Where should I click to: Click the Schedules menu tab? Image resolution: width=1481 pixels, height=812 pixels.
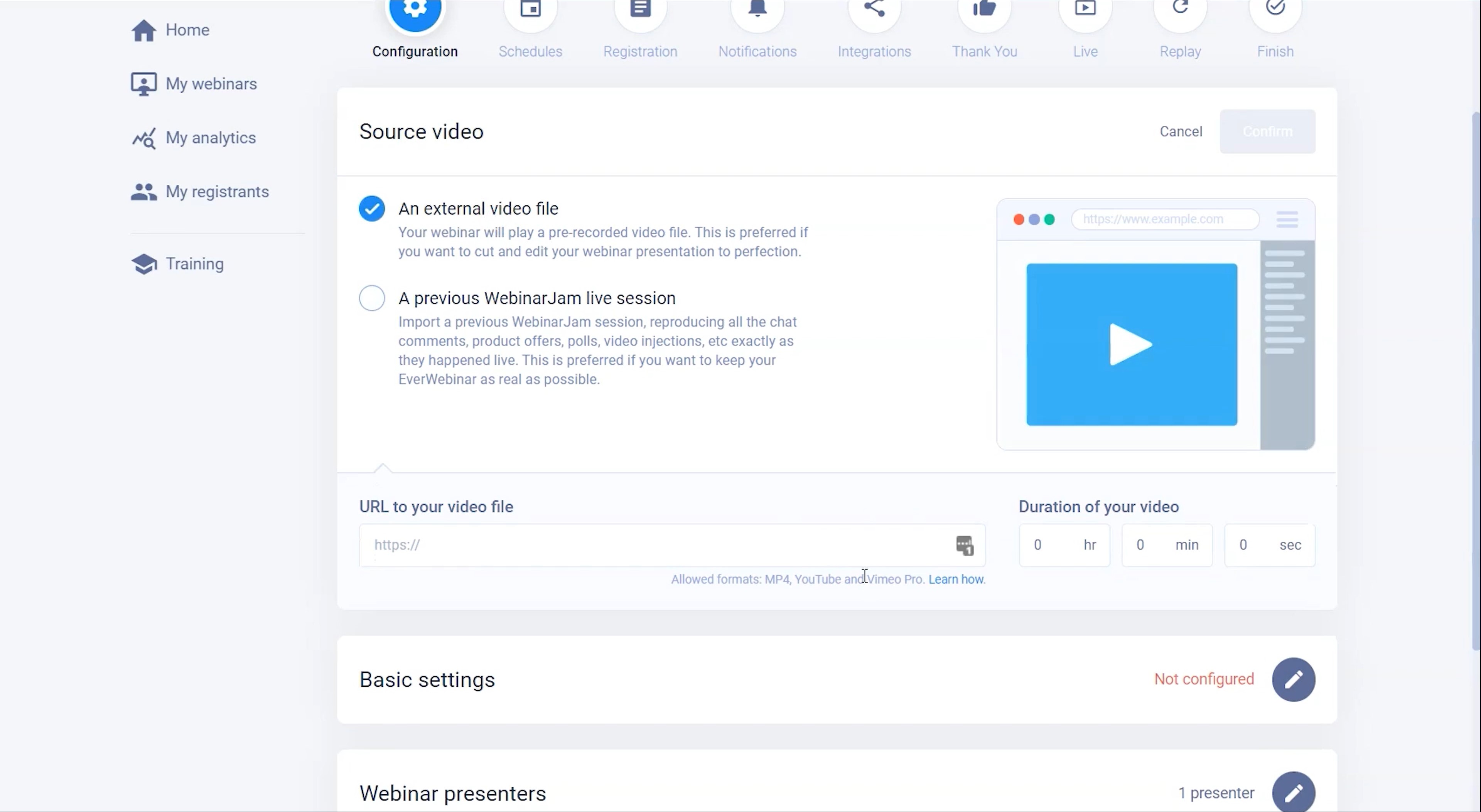point(530,30)
